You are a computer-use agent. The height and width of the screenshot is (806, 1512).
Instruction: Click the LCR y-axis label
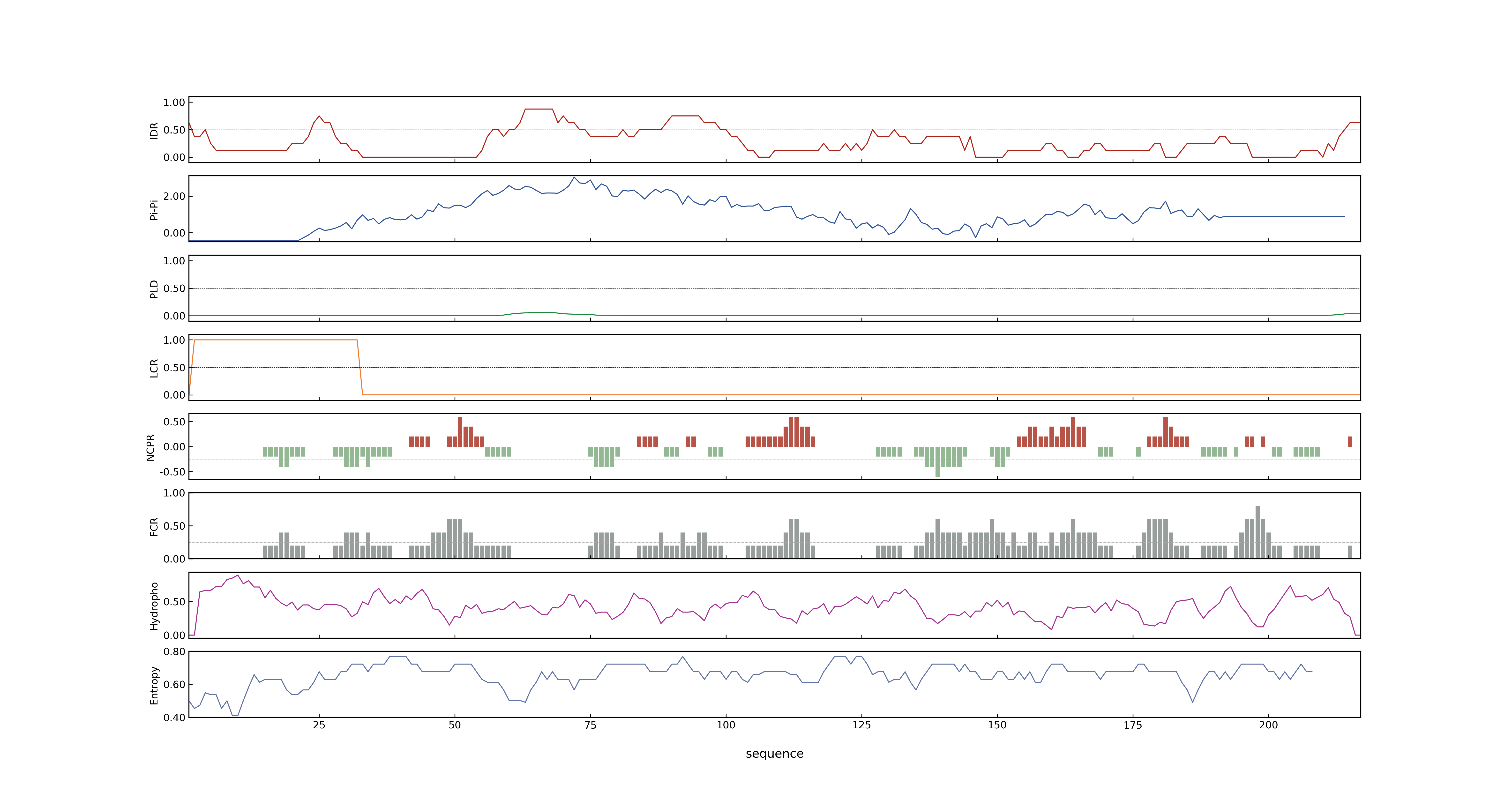tap(154, 368)
